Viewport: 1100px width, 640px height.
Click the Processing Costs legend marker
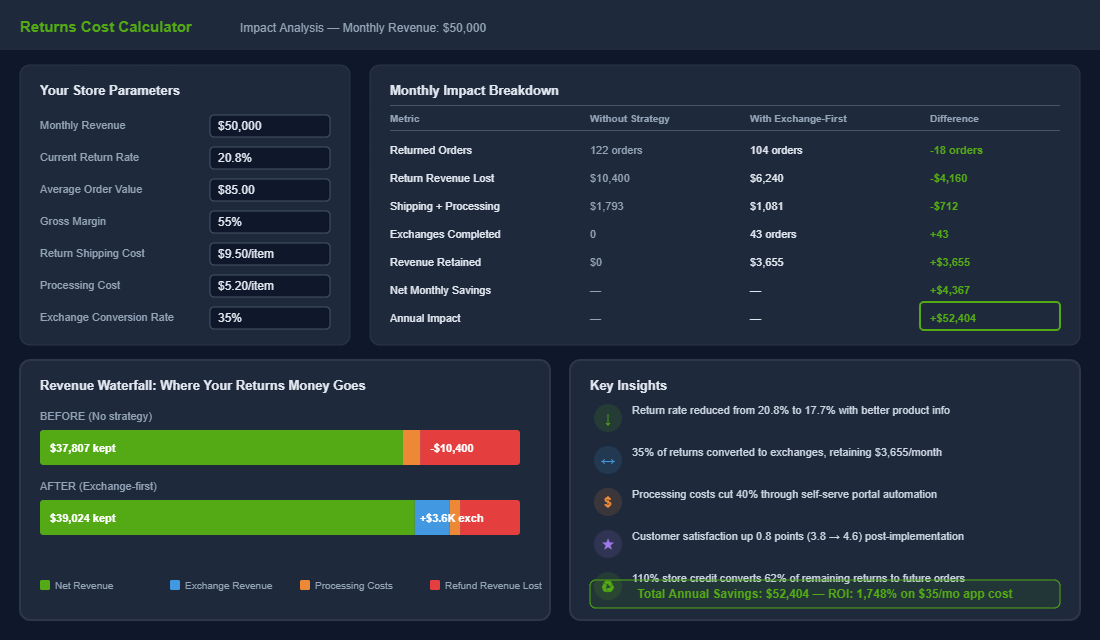click(x=305, y=584)
